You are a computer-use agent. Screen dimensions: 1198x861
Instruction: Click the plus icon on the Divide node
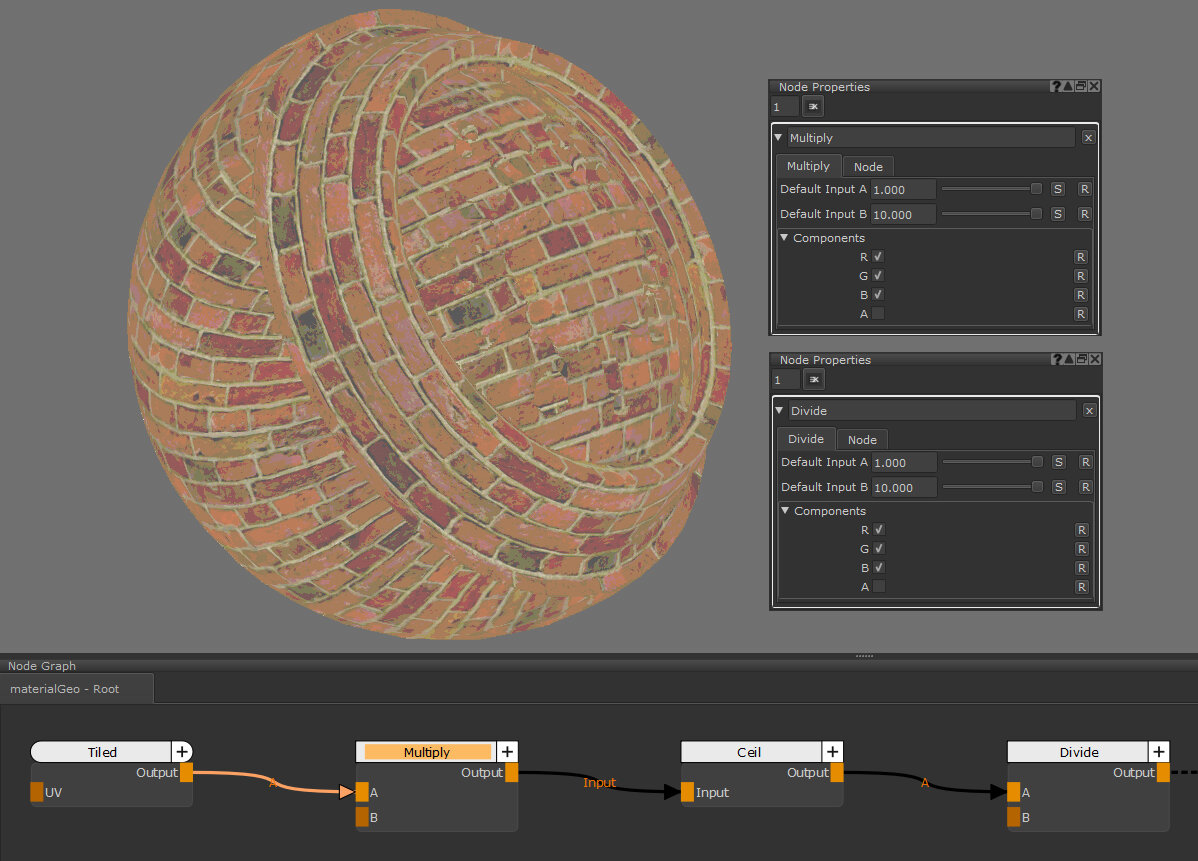pyautogui.click(x=1158, y=752)
